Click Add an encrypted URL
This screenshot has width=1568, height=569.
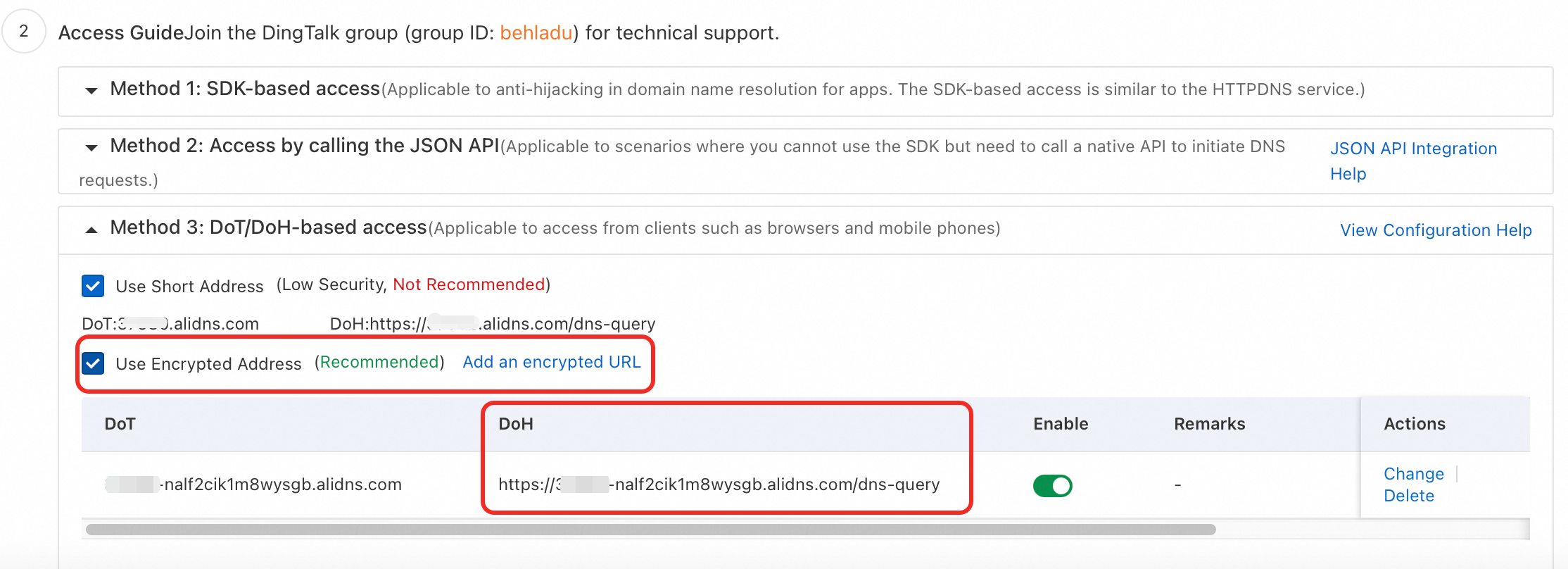point(551,362)
